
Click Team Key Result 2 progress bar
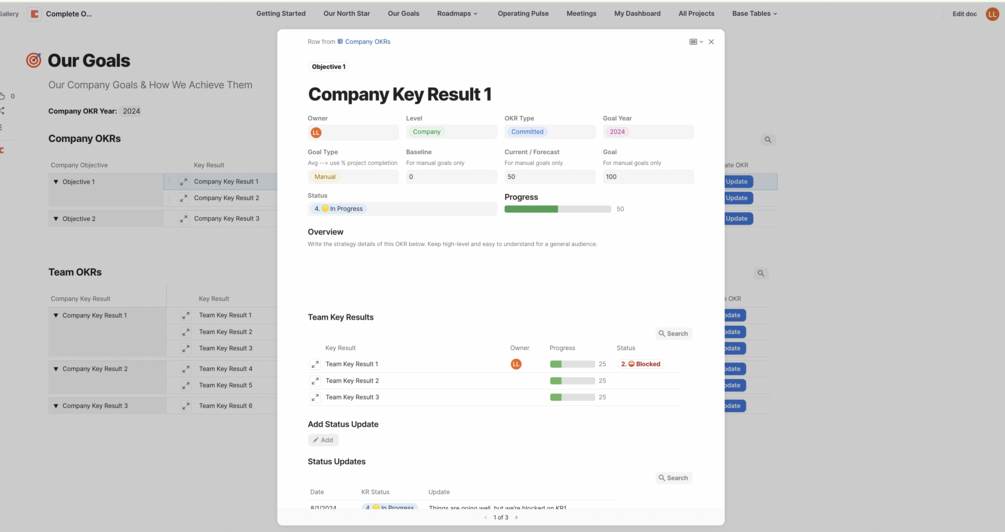(572, 381)
